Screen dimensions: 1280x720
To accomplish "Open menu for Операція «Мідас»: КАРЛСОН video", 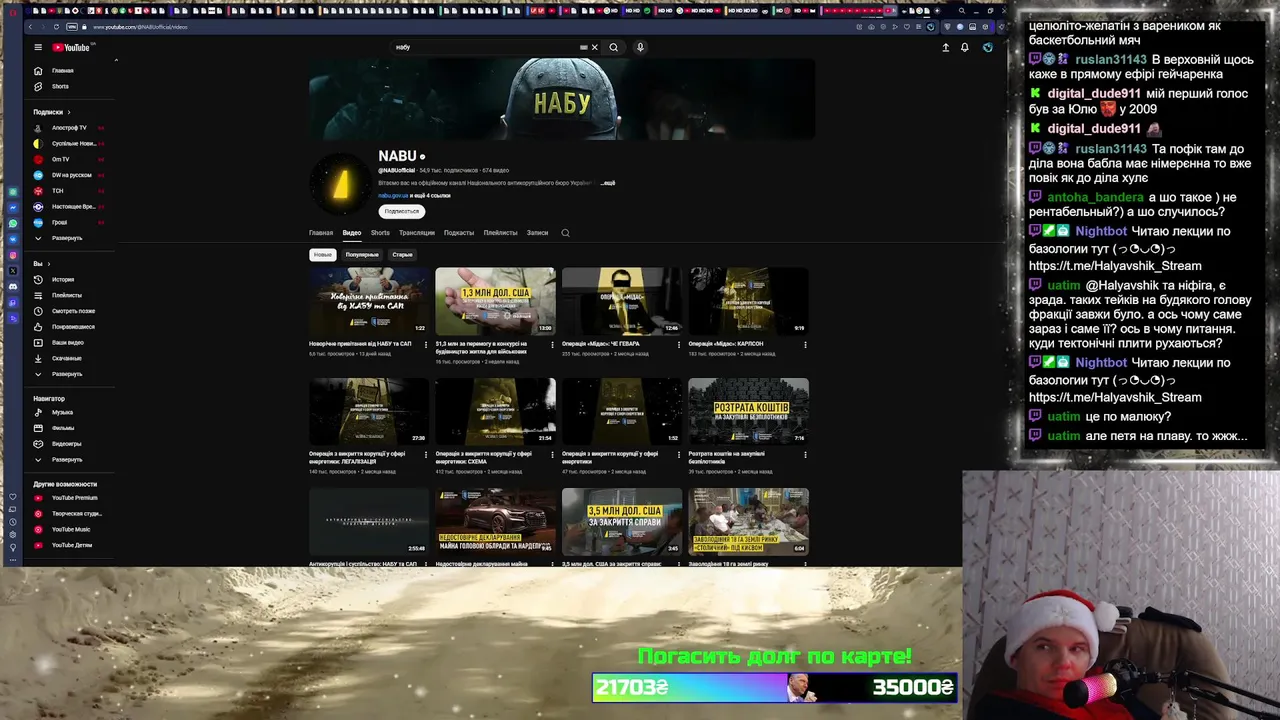I will click(x=805, y=345).
